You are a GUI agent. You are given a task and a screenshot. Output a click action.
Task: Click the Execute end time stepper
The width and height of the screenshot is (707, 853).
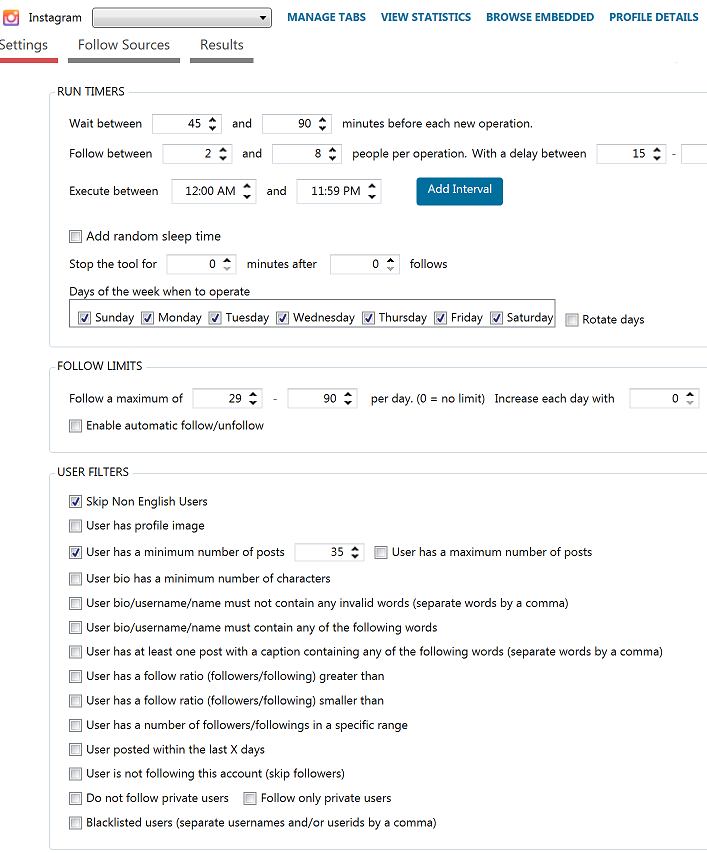[x=373, y=191]
